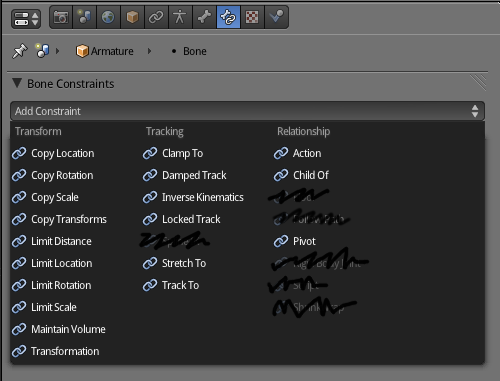Toggle pin icon for properties context

pos(19,51)
